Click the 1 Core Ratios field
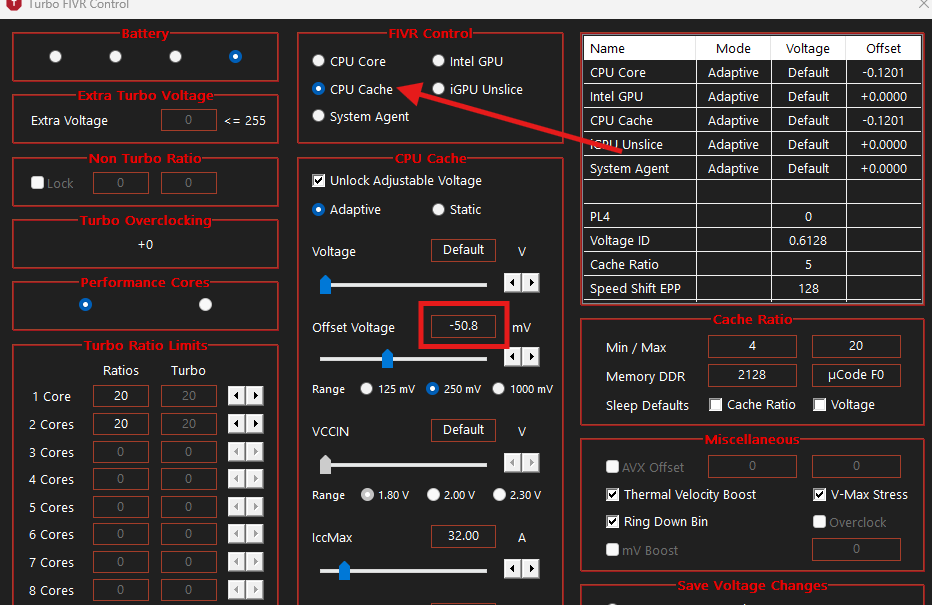This screenshot has width=932, height=605. tap(121, 396)
